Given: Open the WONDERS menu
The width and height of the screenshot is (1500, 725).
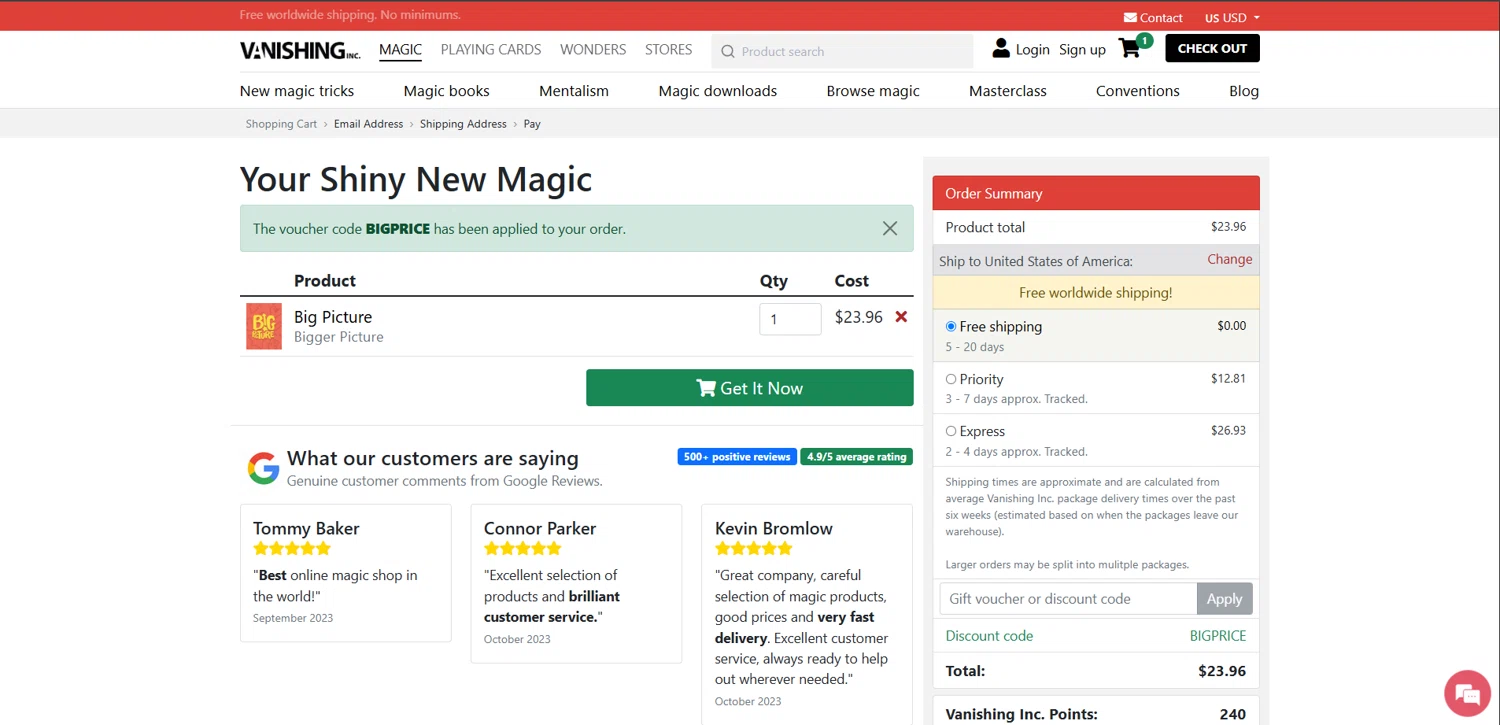Looking at the screenshot, I should [593, 49].
